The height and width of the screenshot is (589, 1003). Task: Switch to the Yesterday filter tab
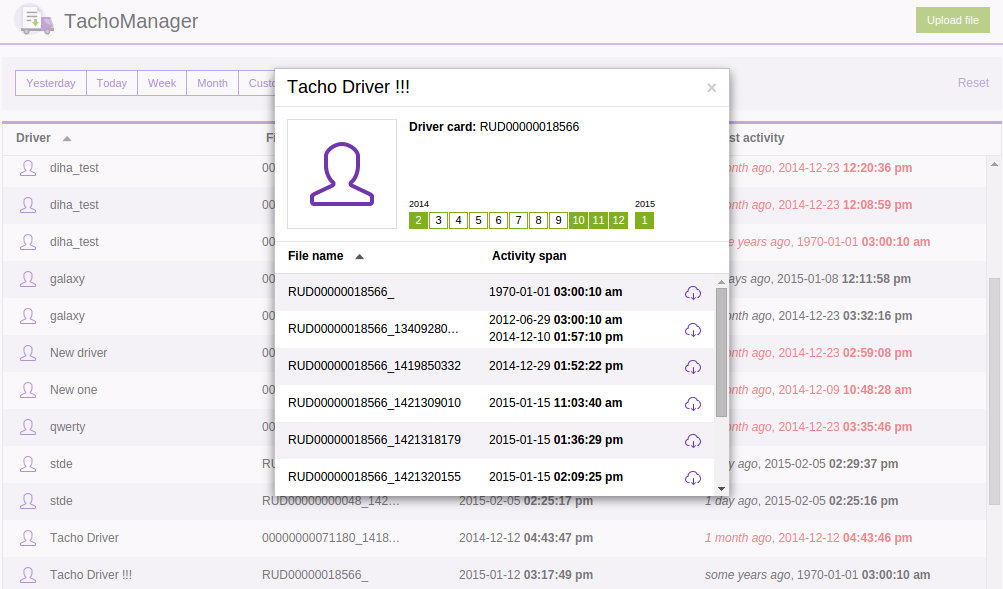point(50,83)
